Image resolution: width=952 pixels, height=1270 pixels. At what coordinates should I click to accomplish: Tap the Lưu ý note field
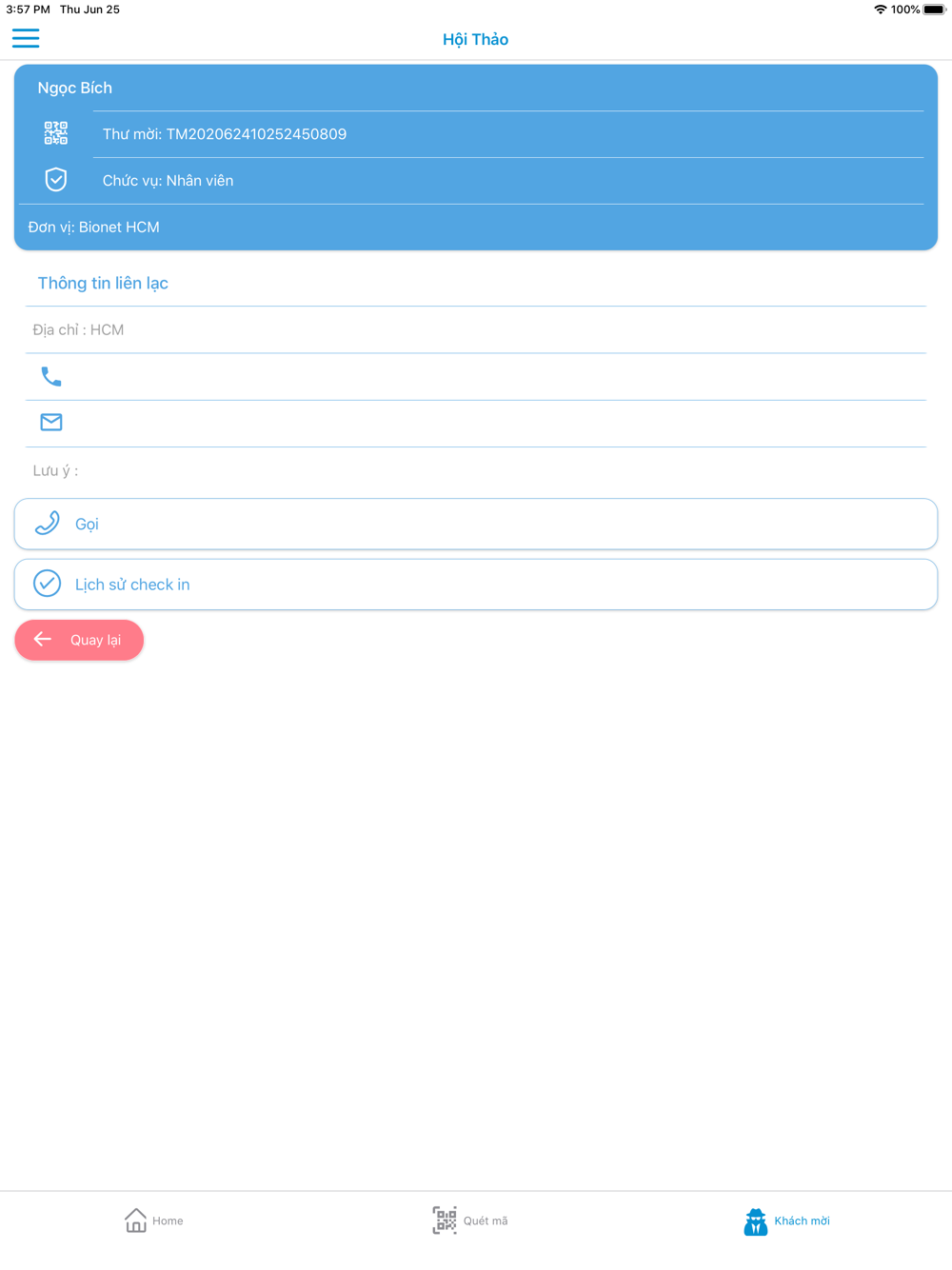[x=476, y=470]
